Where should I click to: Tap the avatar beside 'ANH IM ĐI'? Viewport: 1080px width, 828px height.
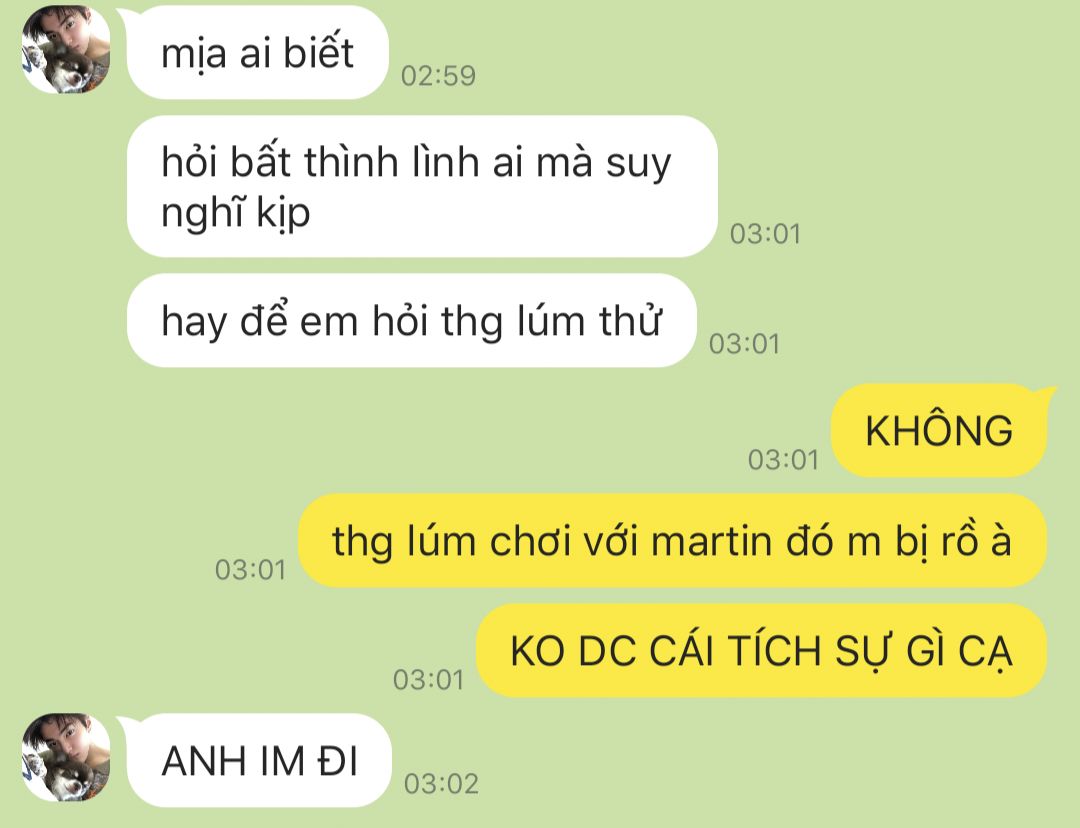point(66,757)
